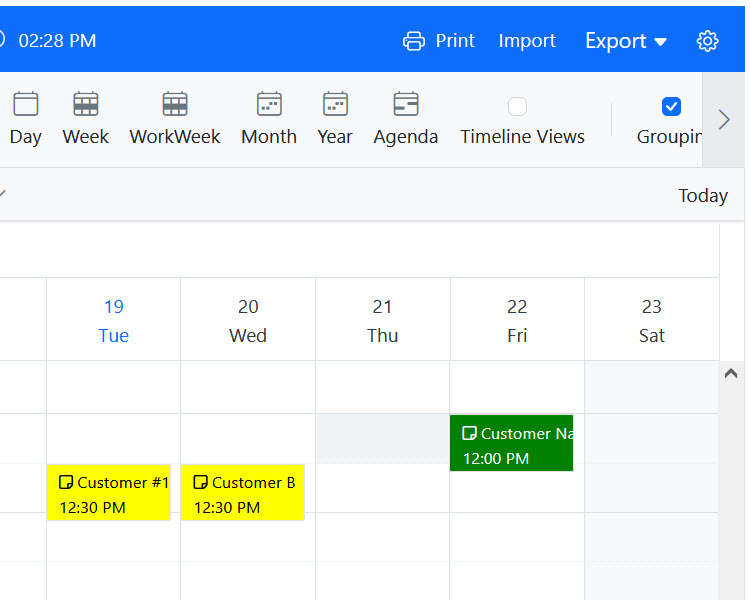Click note icon on Customer B appointment
Screen dimensions: 750x600
pyautogui.click(x=200, y=482)
